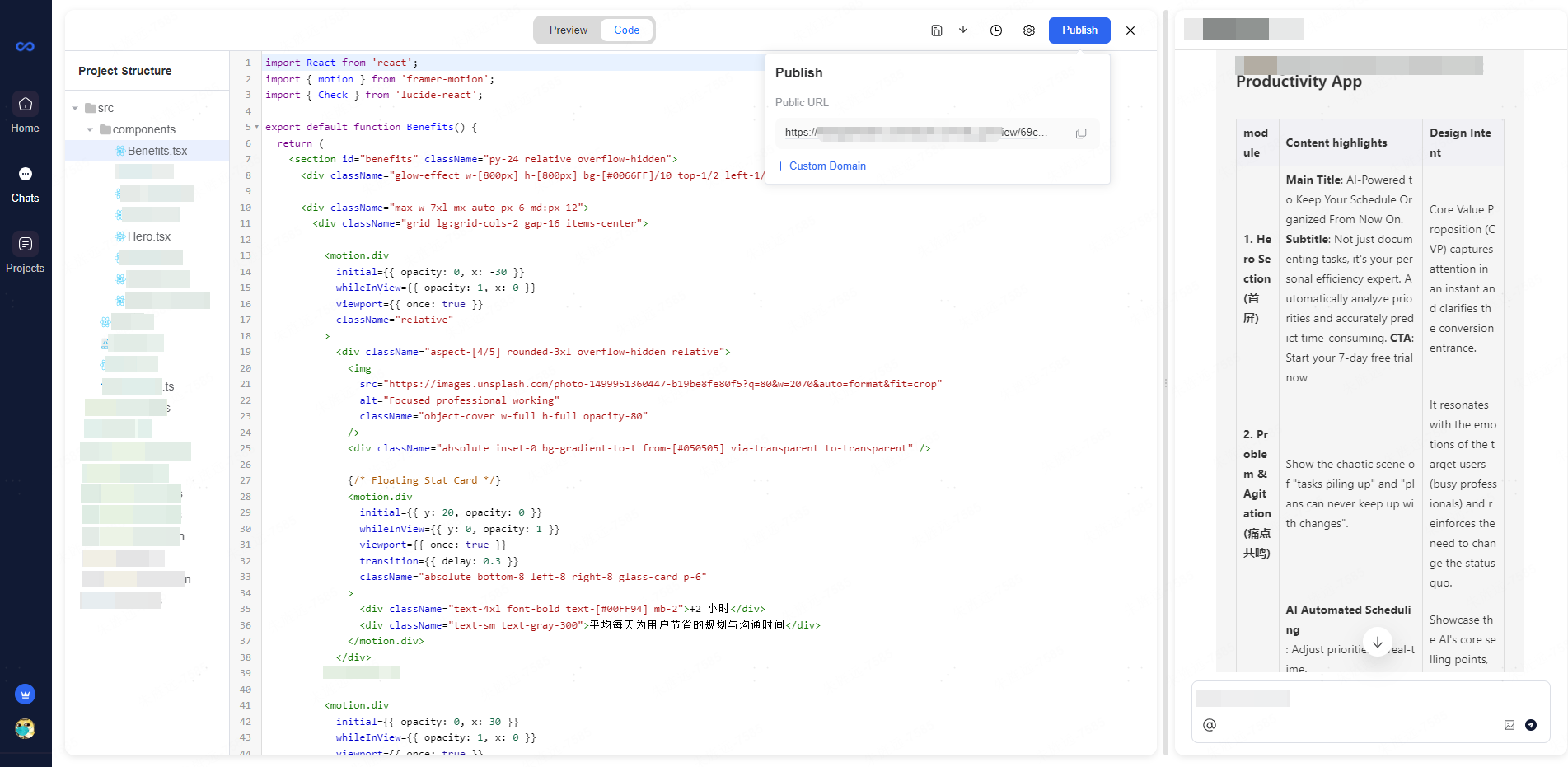Switch to Code view
1568x767 pixels.
point(626,30)
